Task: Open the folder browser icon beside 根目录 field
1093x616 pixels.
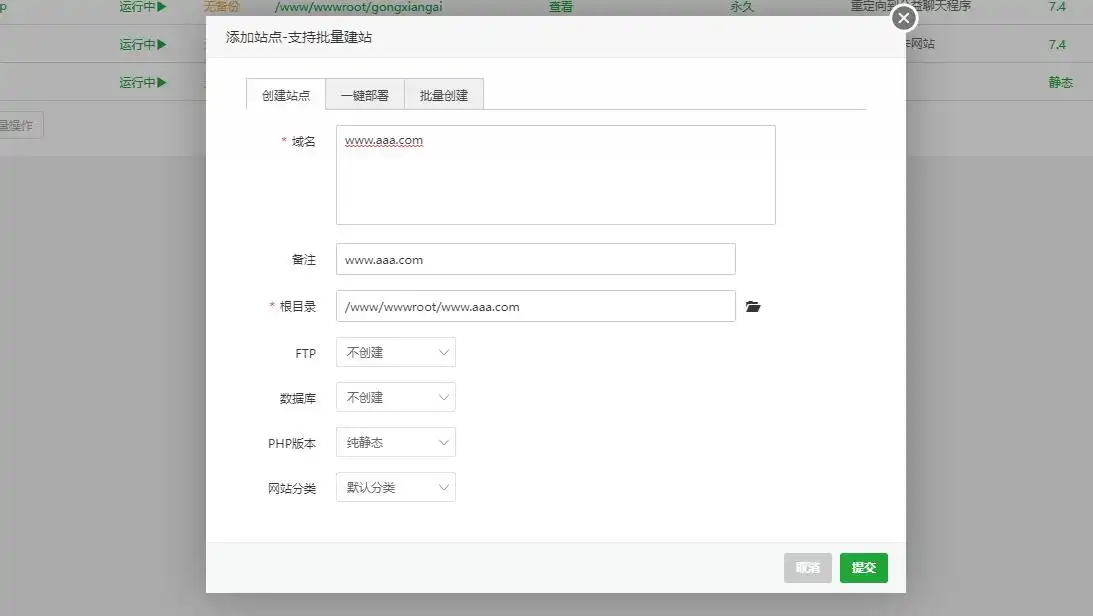Action: click(x=753, y=307)
